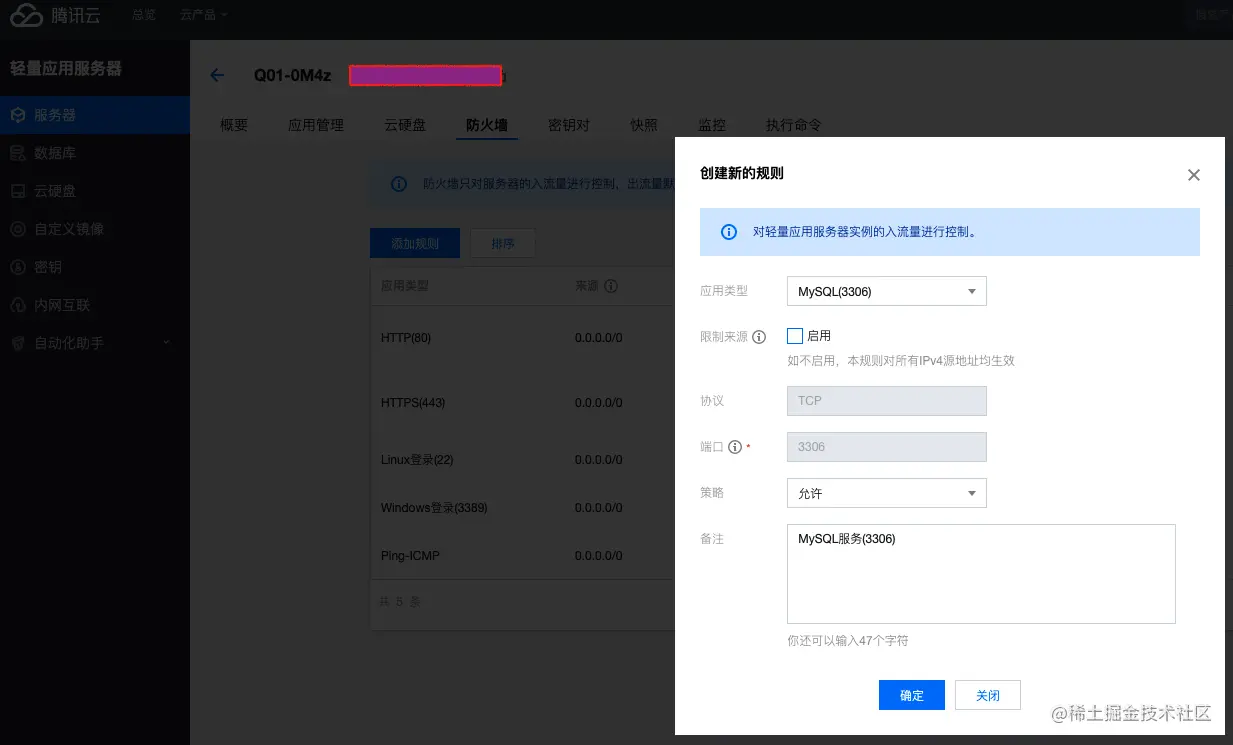
Task: Select the 自动化助手 sidebar icon
Action: [x=16, y=343]
